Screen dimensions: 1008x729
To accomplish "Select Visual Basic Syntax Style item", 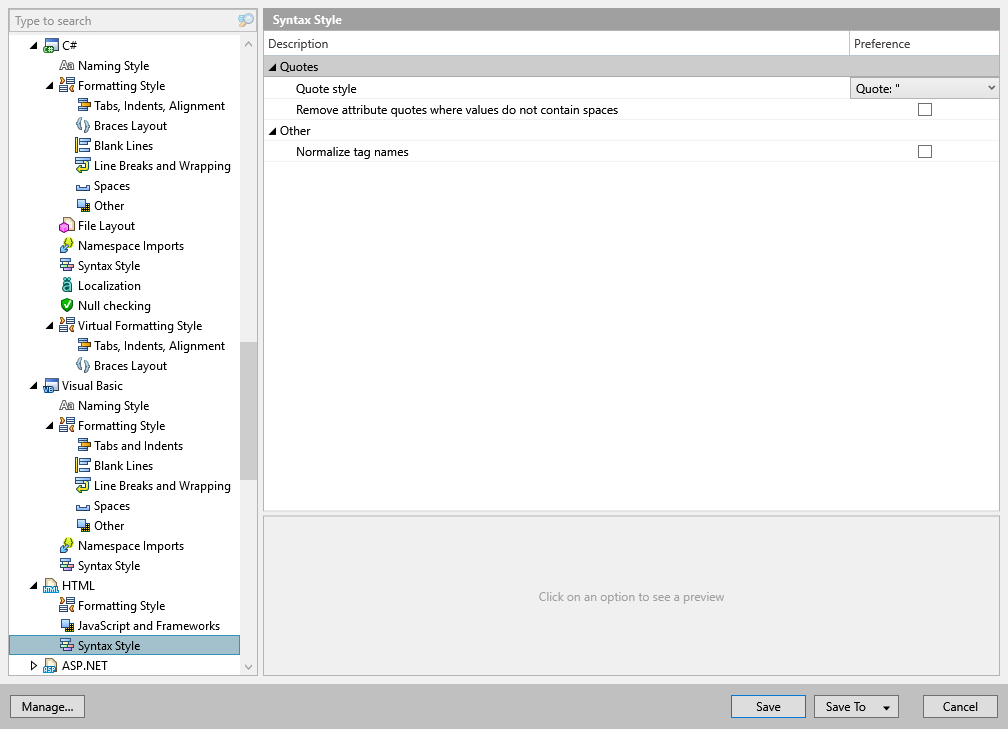I will [109, 566].
